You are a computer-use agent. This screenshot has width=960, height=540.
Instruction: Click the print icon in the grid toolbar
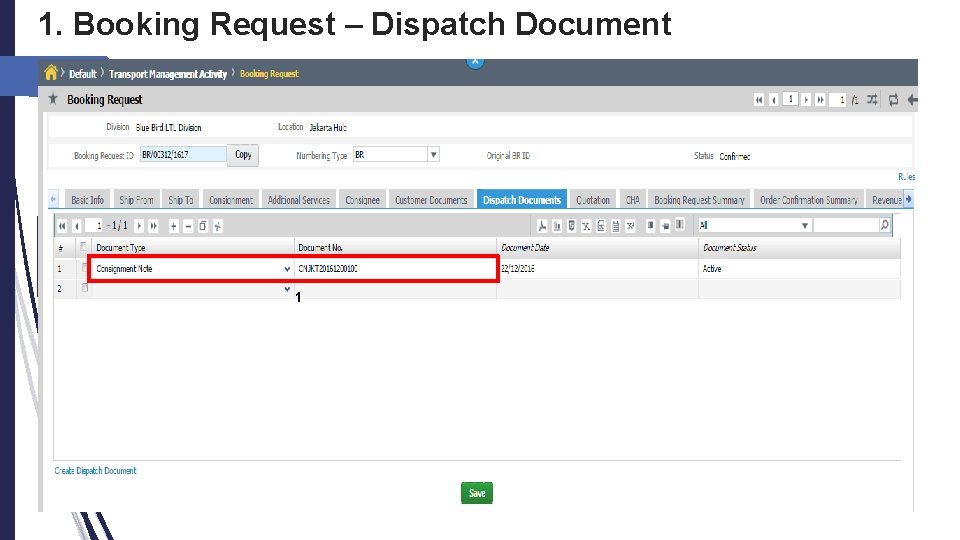tap(666, 225)
